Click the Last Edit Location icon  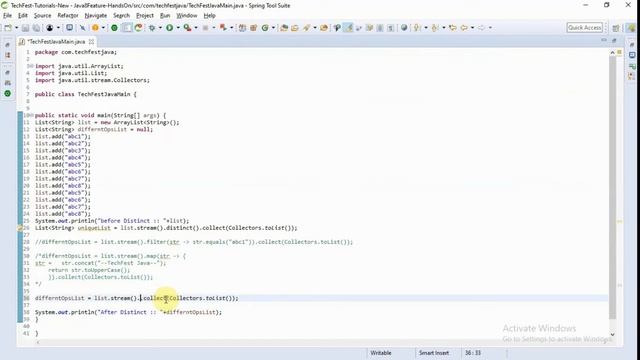pyautogui.click(x=452, y=28)
